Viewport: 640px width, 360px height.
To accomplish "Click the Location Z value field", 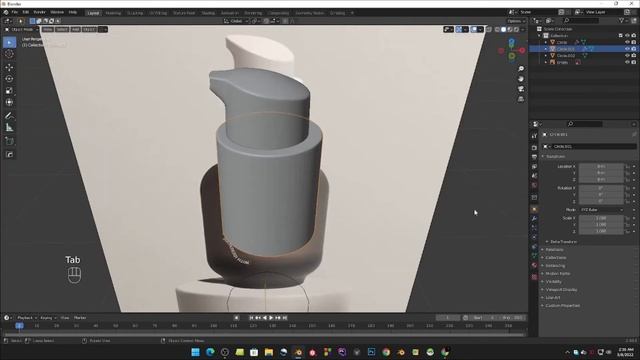I will click(601, 180).
